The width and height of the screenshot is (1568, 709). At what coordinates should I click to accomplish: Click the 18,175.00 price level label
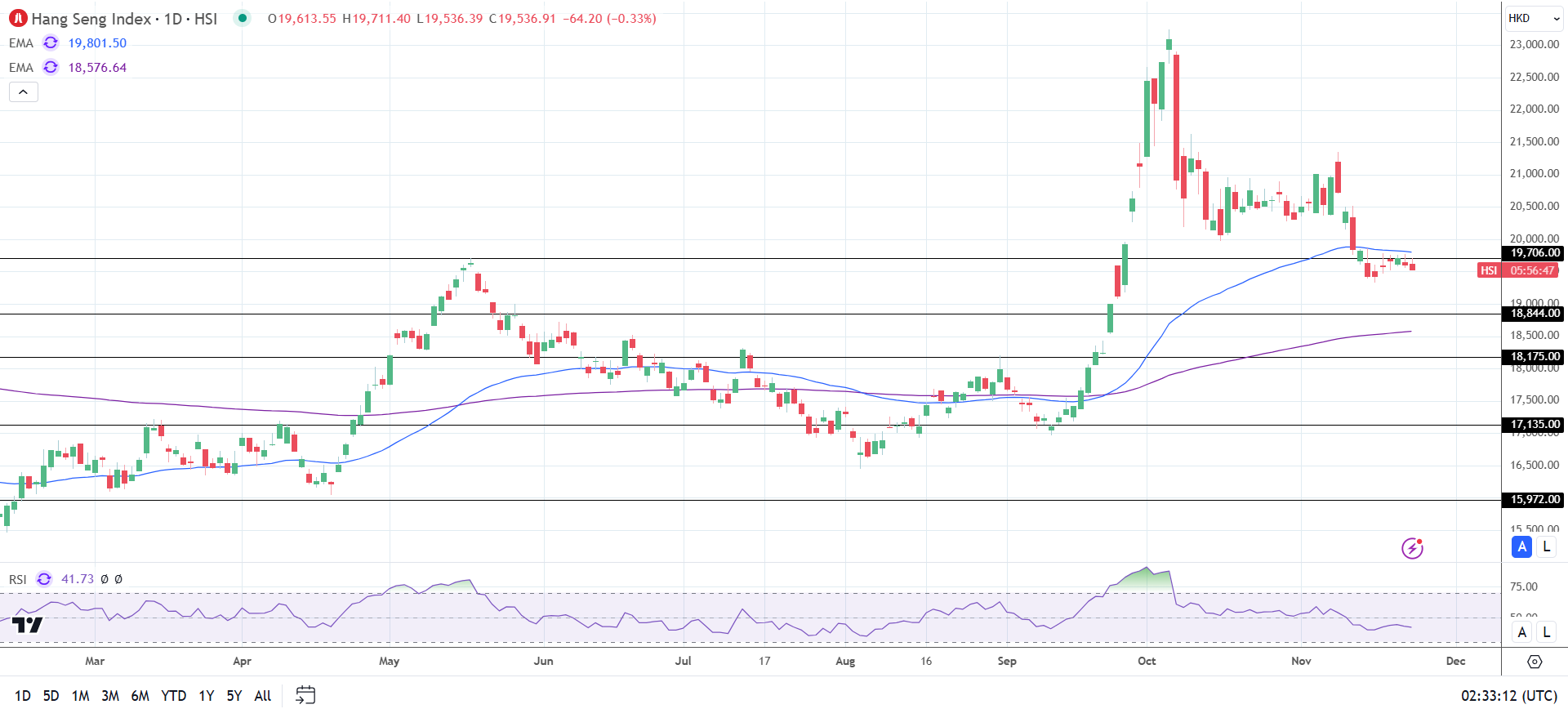click(1535, 357)
